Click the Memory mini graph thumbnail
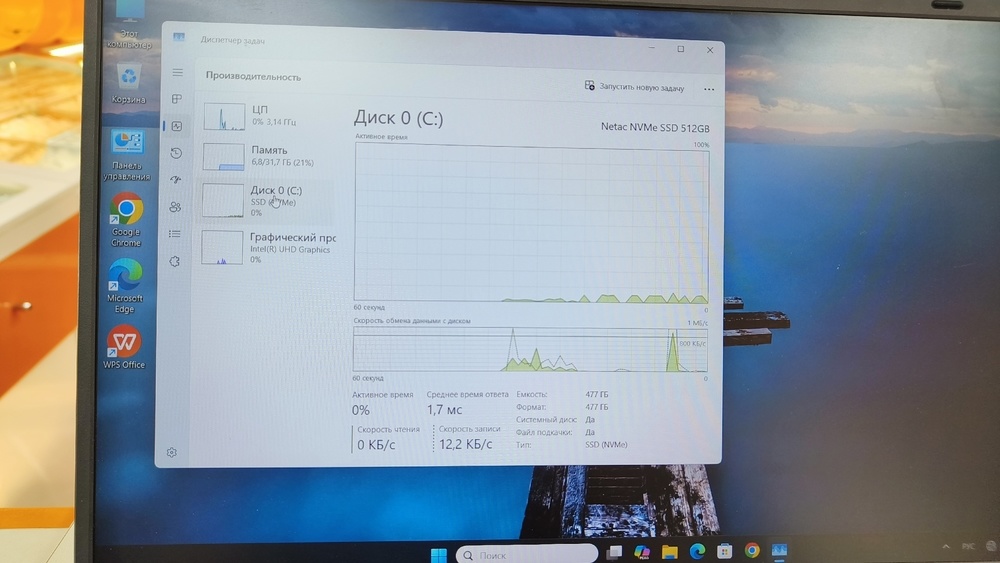The image size is (1000, 563). click(223, 157)
